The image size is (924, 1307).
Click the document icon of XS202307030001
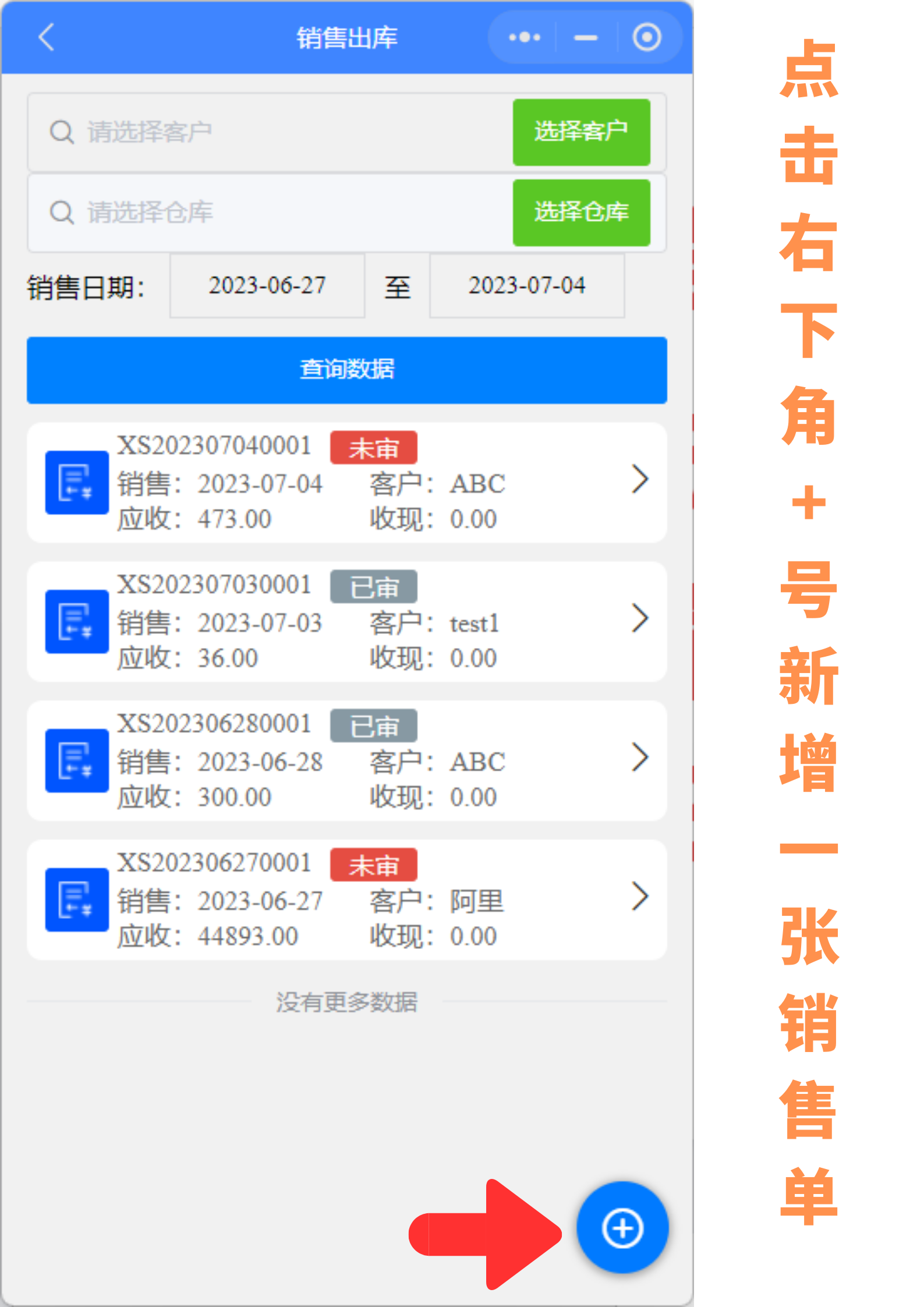[x=77, y=621]
